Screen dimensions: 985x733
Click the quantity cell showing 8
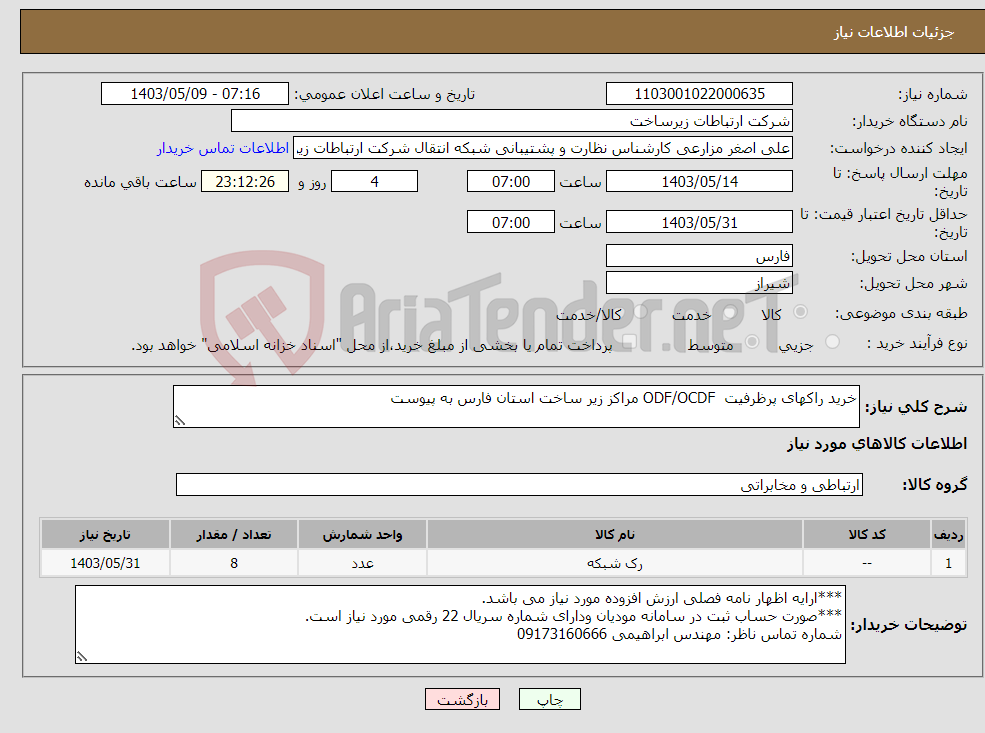click(234, 563)
